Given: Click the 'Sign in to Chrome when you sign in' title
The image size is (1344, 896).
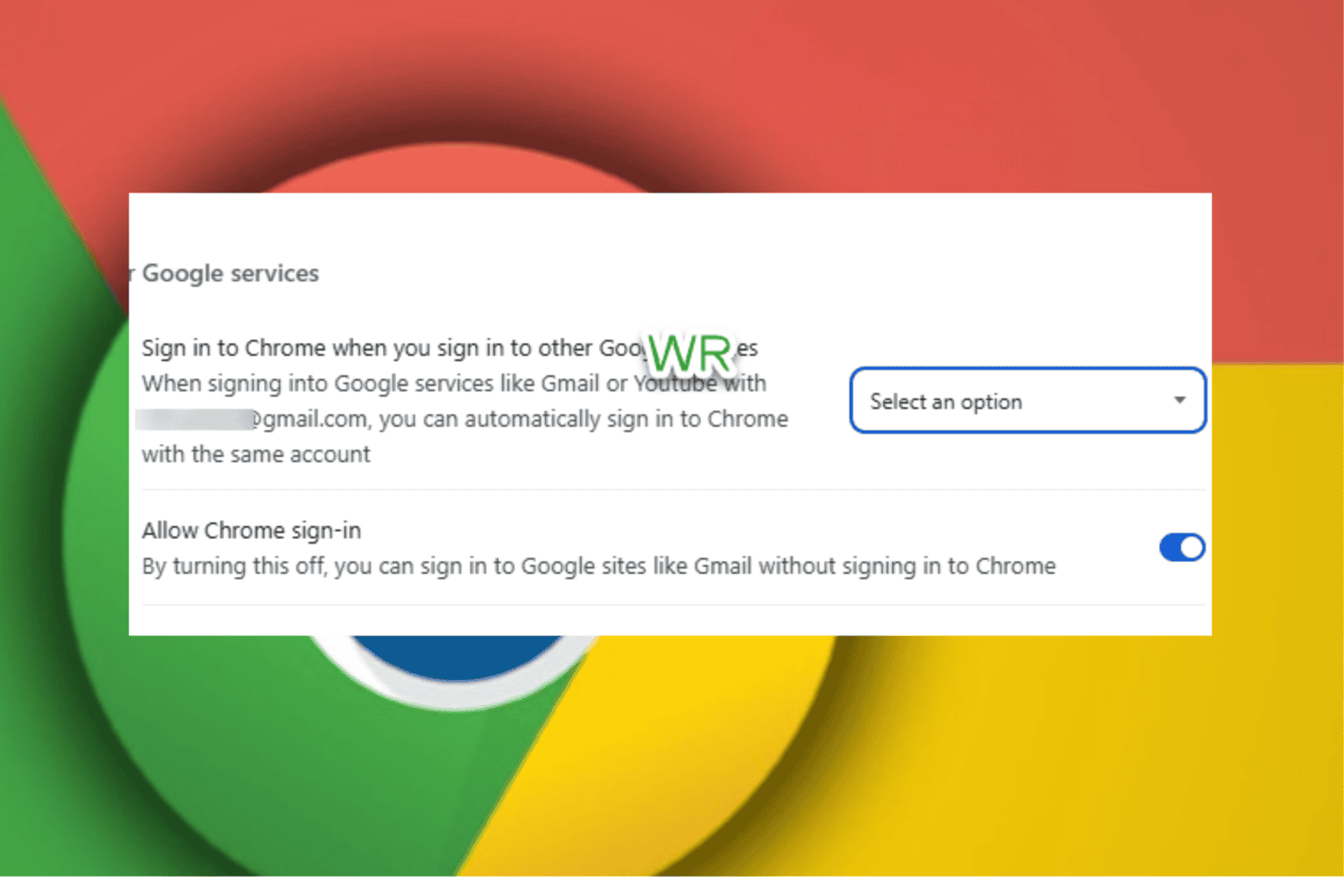Looking at the screenshot, I should (x=450, y=348).
